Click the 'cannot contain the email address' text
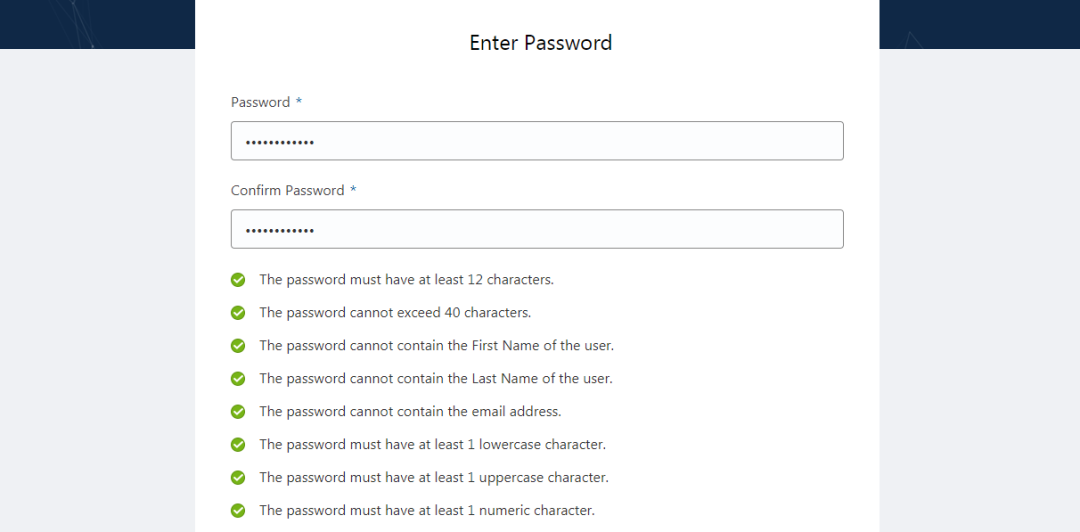 (410, 412)
